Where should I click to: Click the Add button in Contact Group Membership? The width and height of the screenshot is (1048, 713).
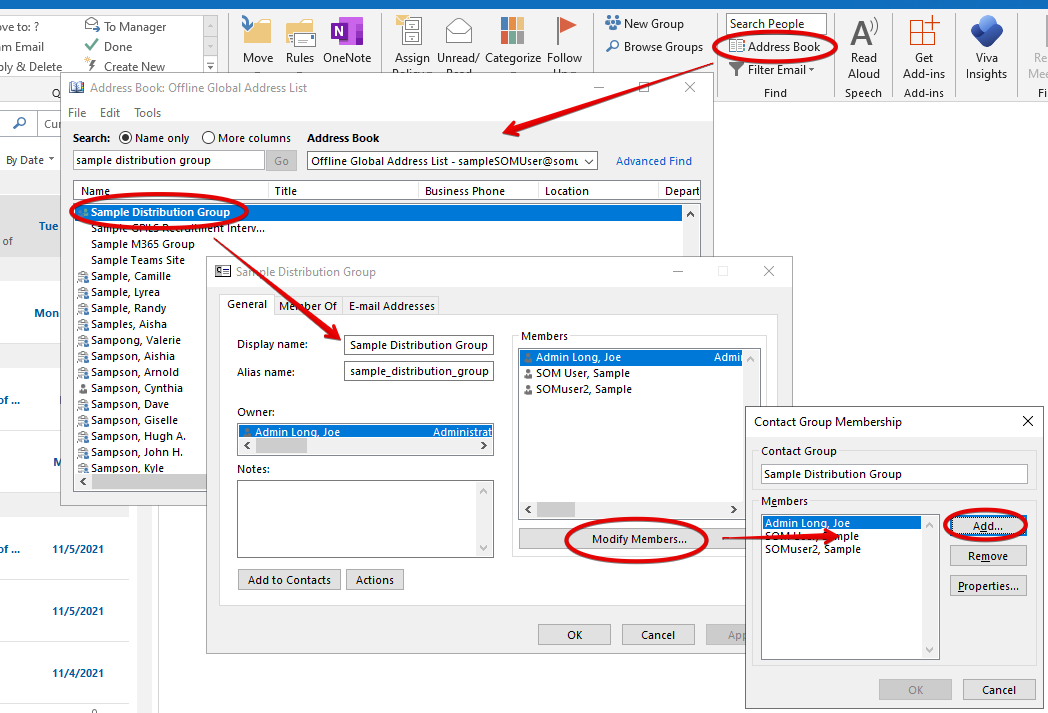click(987, 526)
